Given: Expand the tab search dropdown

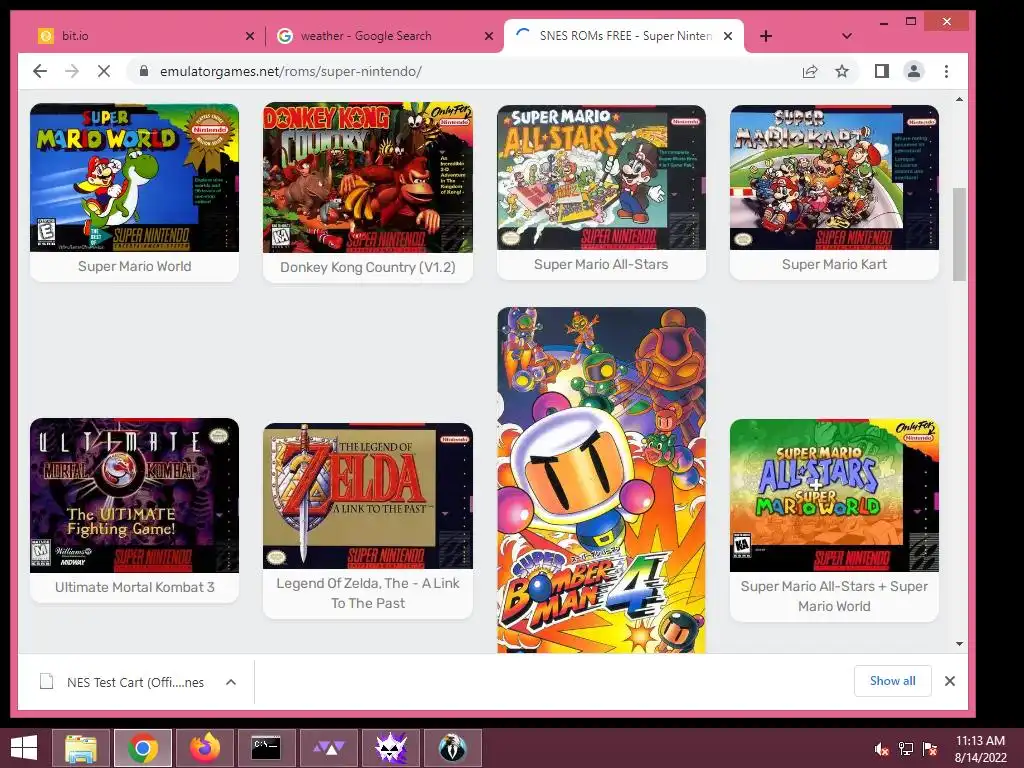Looking at the screenshot, I should click(x=846, y=36).
